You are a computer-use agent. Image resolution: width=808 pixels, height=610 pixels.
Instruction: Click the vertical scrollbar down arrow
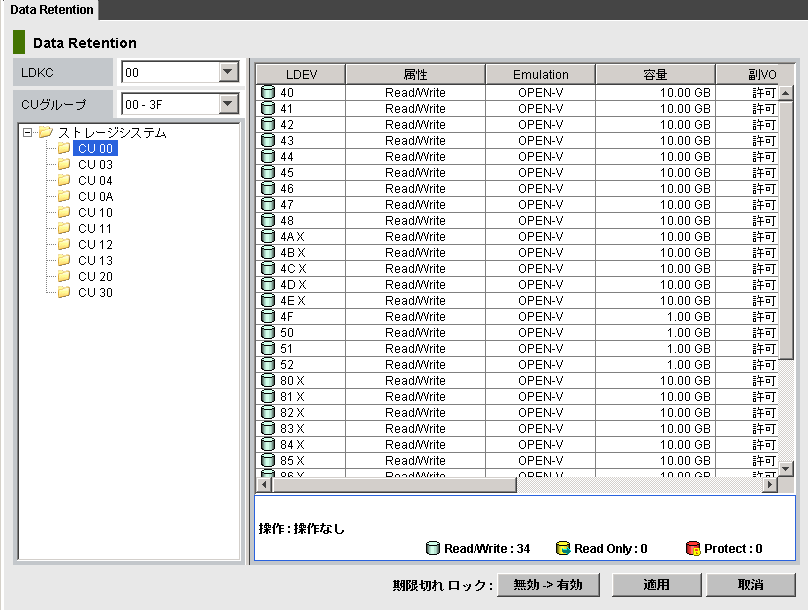(x=786, y=468)
